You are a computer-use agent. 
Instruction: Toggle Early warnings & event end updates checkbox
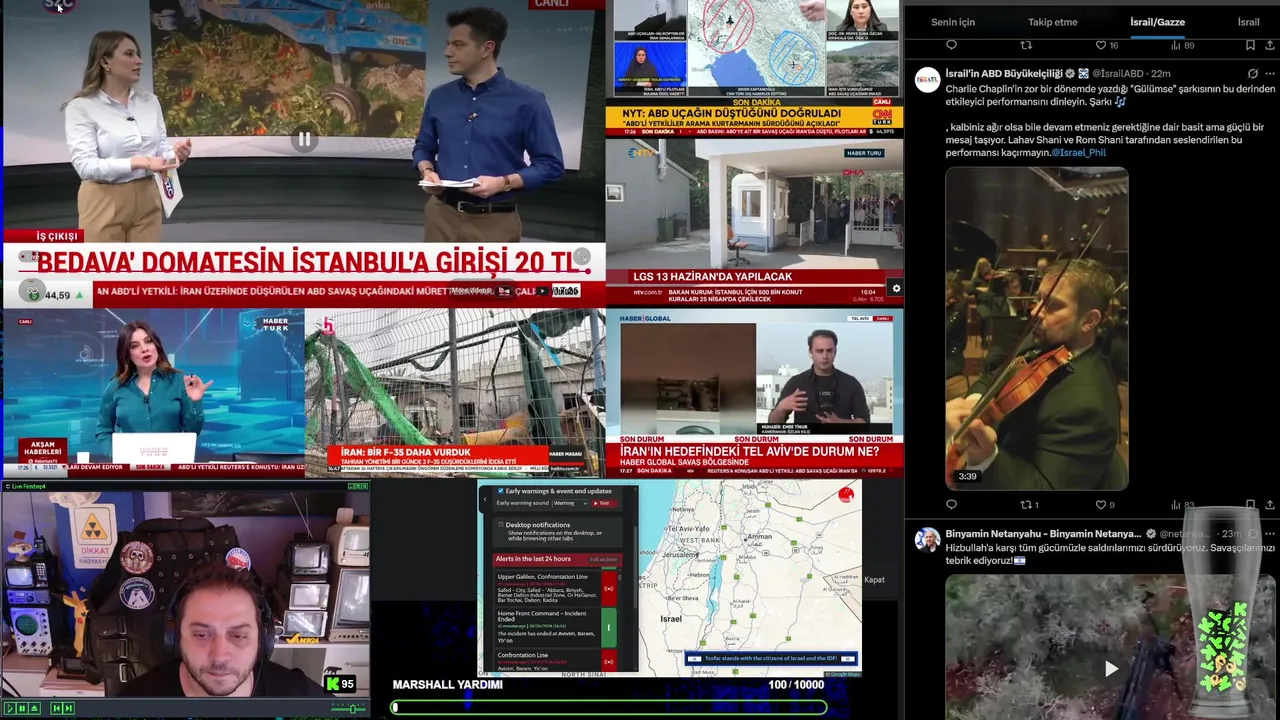coord(501,491)
